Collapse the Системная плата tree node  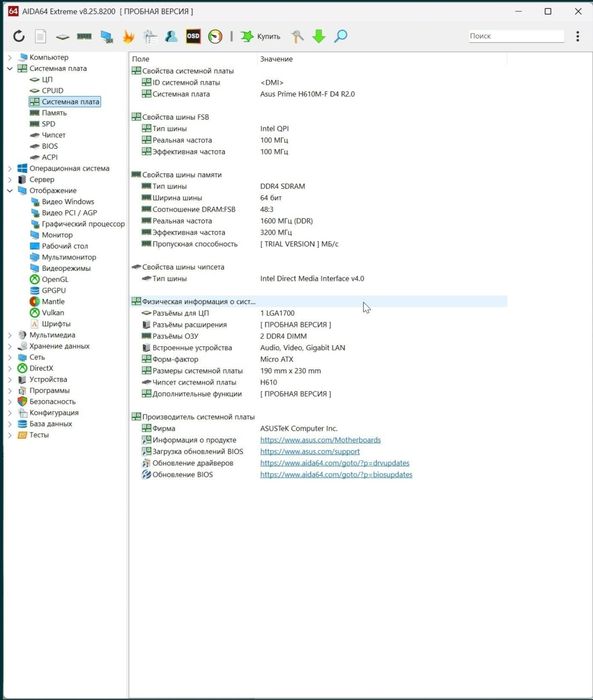[10, 69]
